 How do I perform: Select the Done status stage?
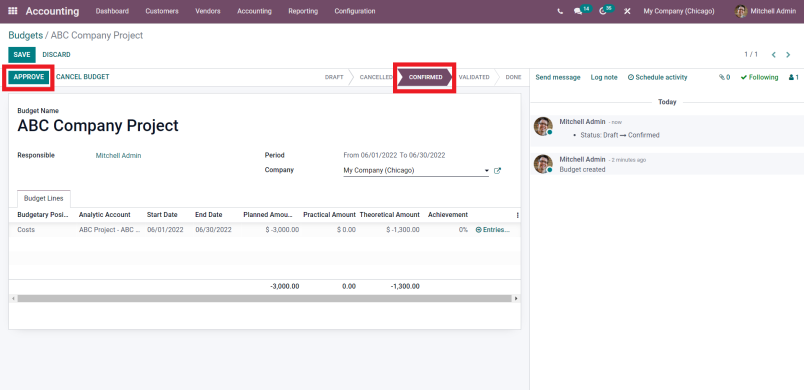(513, 77)
